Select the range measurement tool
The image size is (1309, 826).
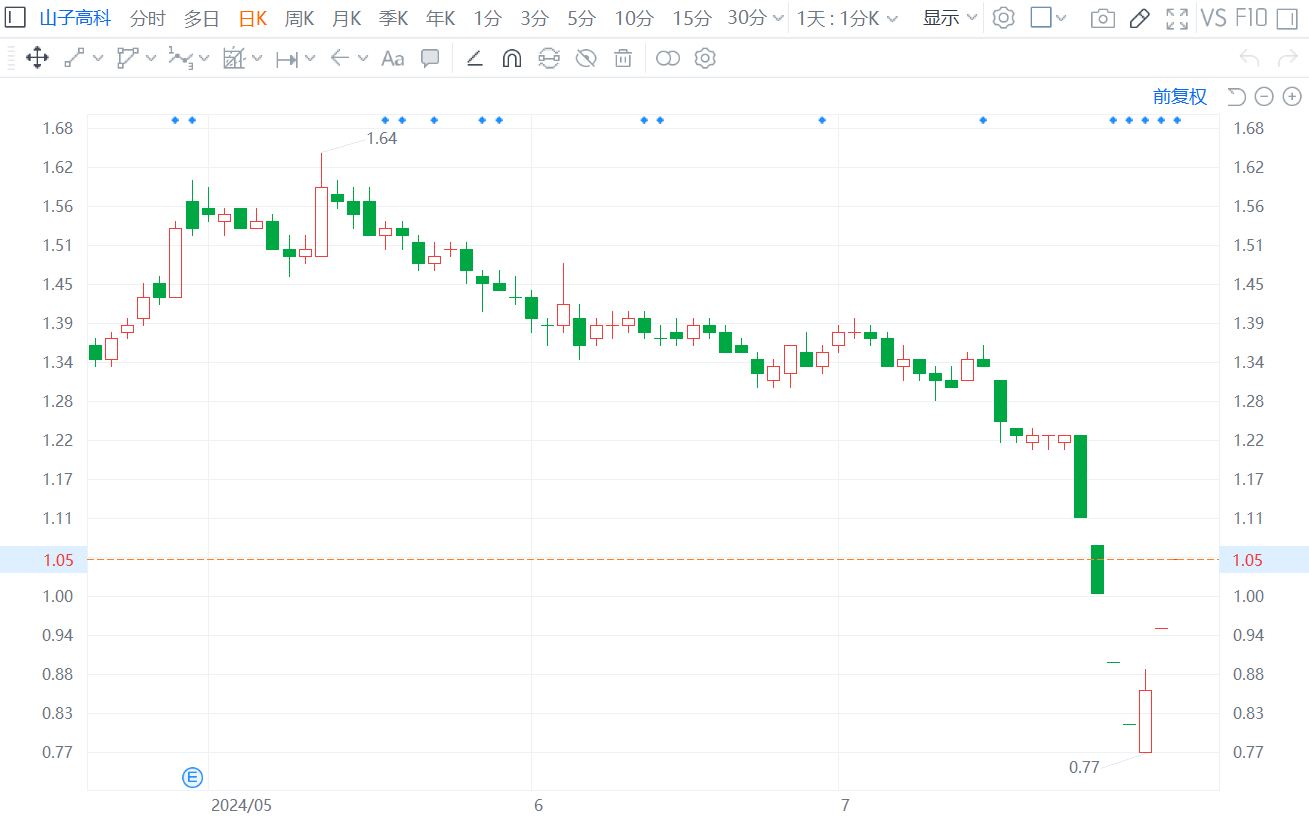tap(287, 58)
